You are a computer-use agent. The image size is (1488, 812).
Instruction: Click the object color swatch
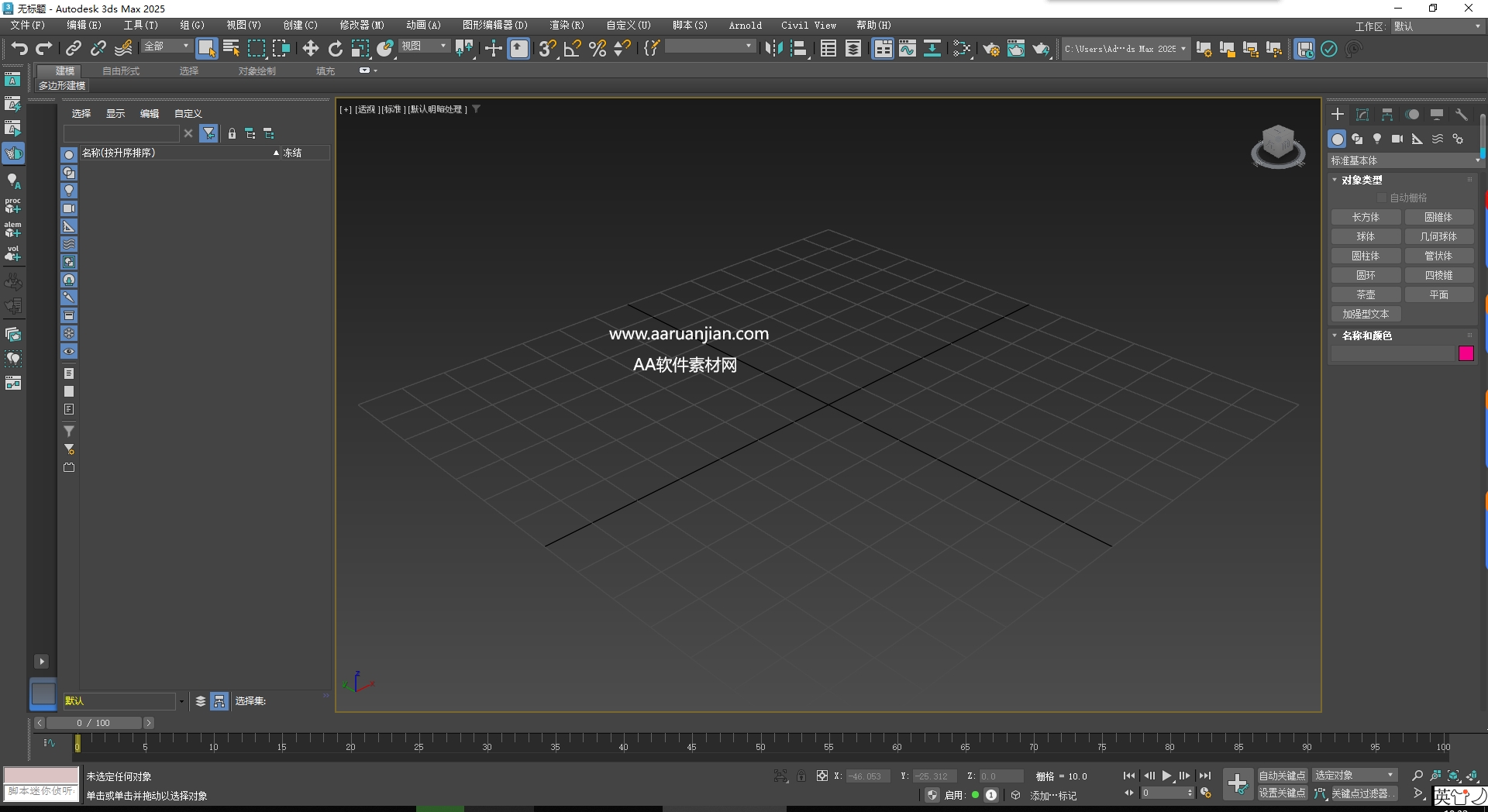point(1466,353)
